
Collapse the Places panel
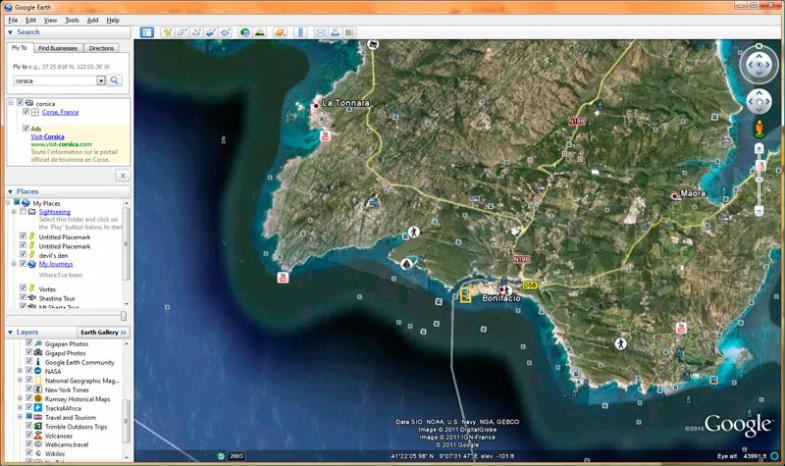coord(10,191)
